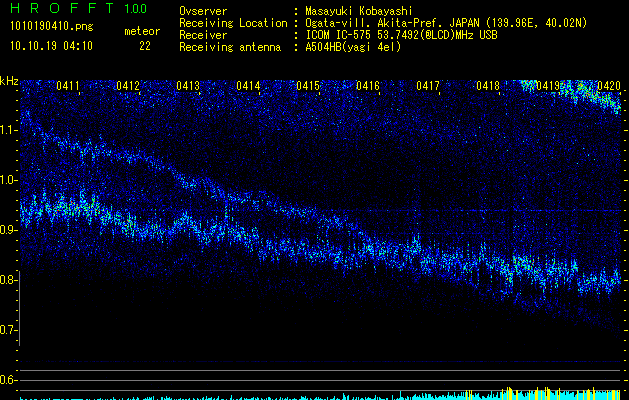Click the kHz axis unit label
Screen dimensions: 629x400
[x=9, y=81]
